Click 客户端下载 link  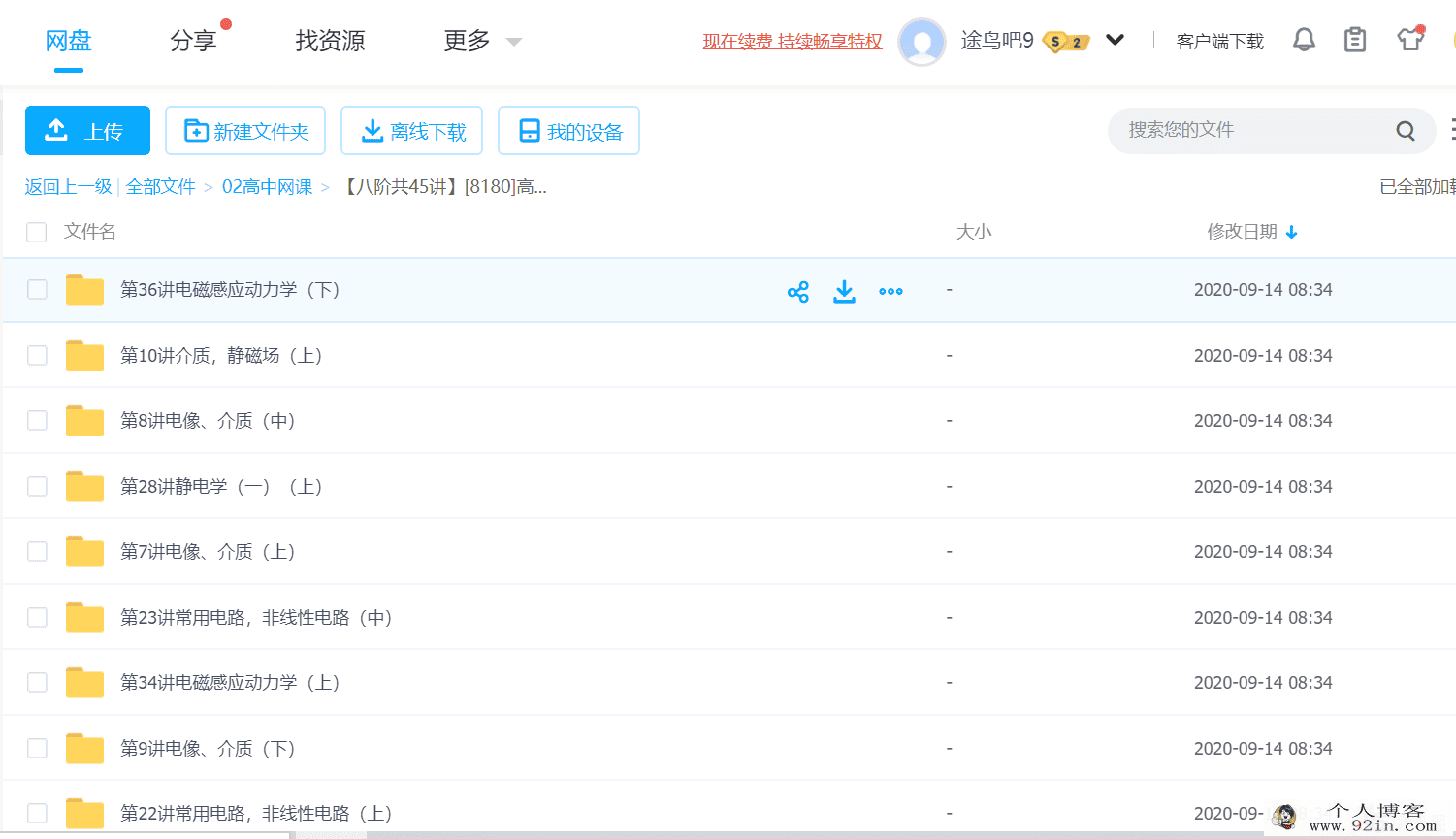coord(1219,41)
